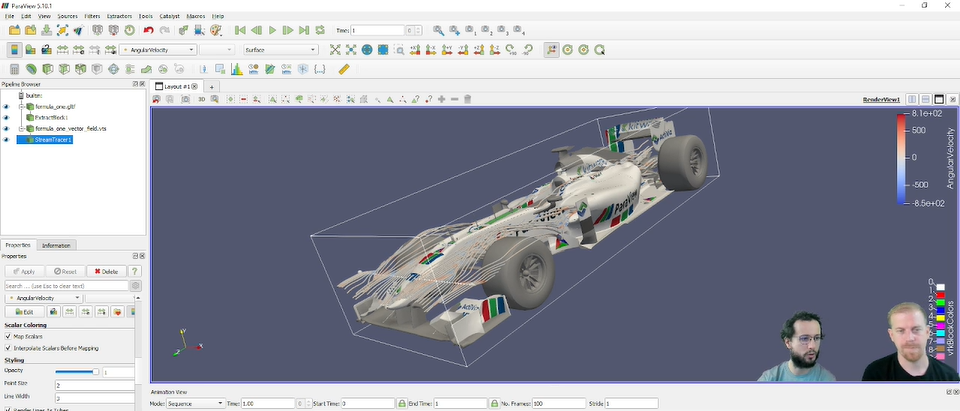960x411 pixels.
Task: Open the AngularVelocity coloring dropdown in toolbar
Action: (158, 50)
